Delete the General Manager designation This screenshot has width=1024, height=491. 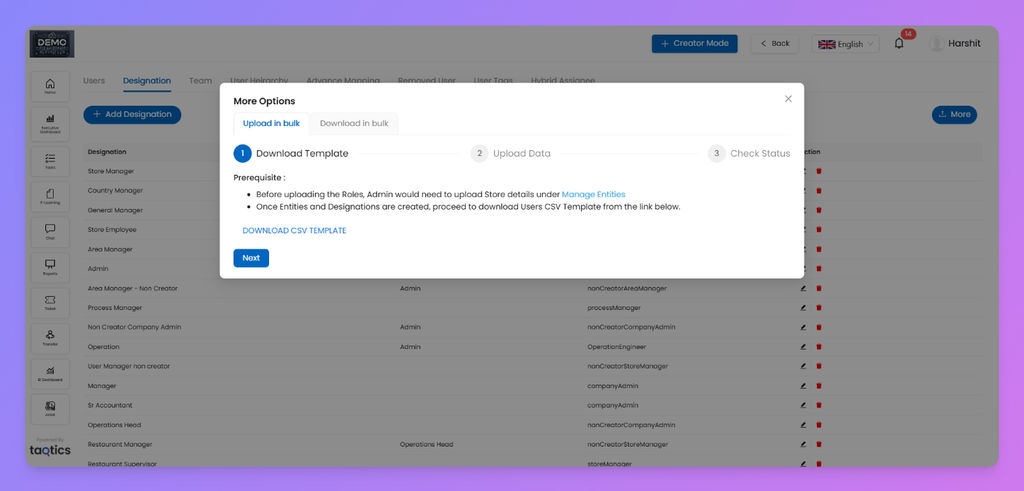[x=819, y=210]
